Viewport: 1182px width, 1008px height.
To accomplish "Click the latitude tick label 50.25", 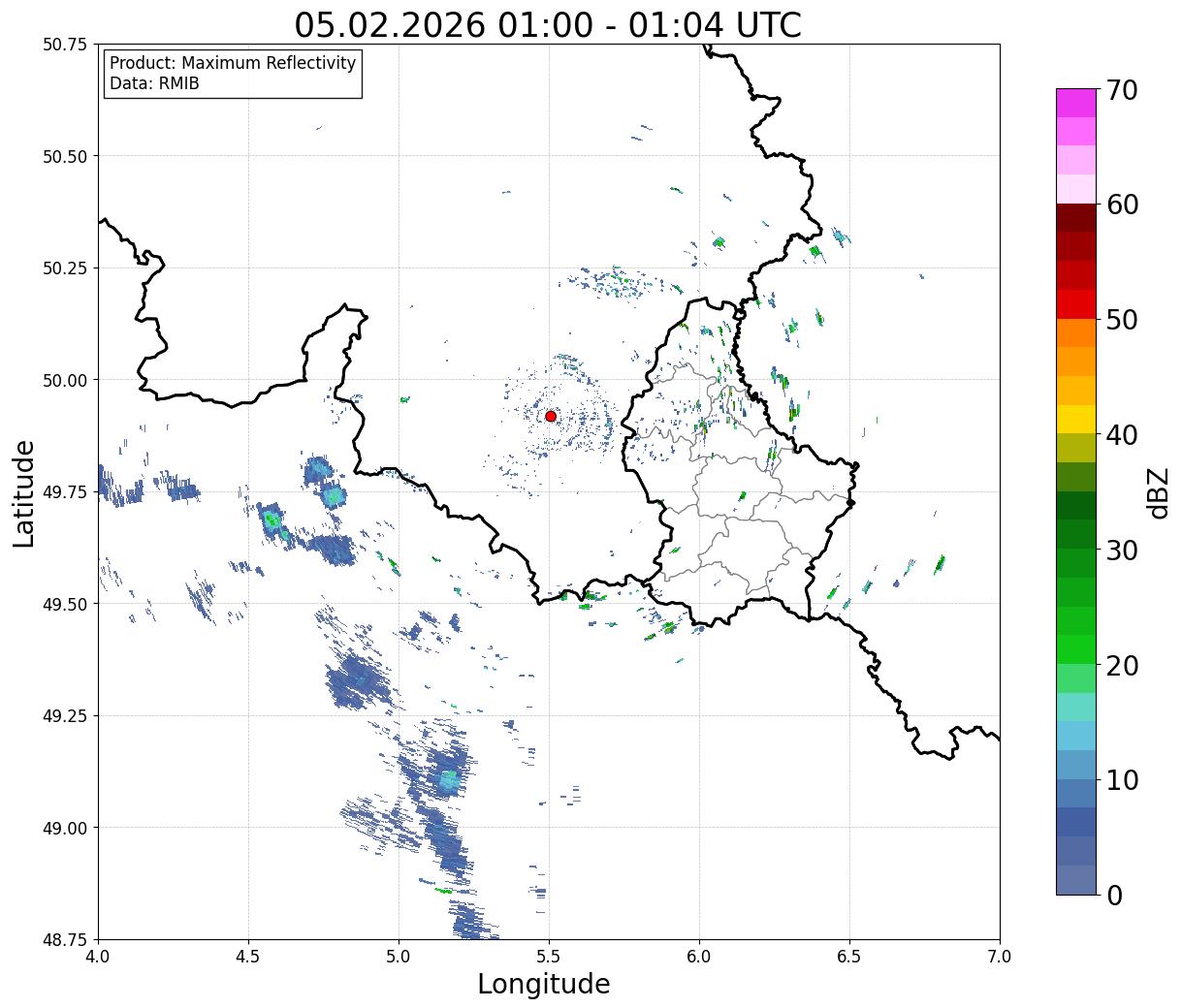I will [64, 268].
